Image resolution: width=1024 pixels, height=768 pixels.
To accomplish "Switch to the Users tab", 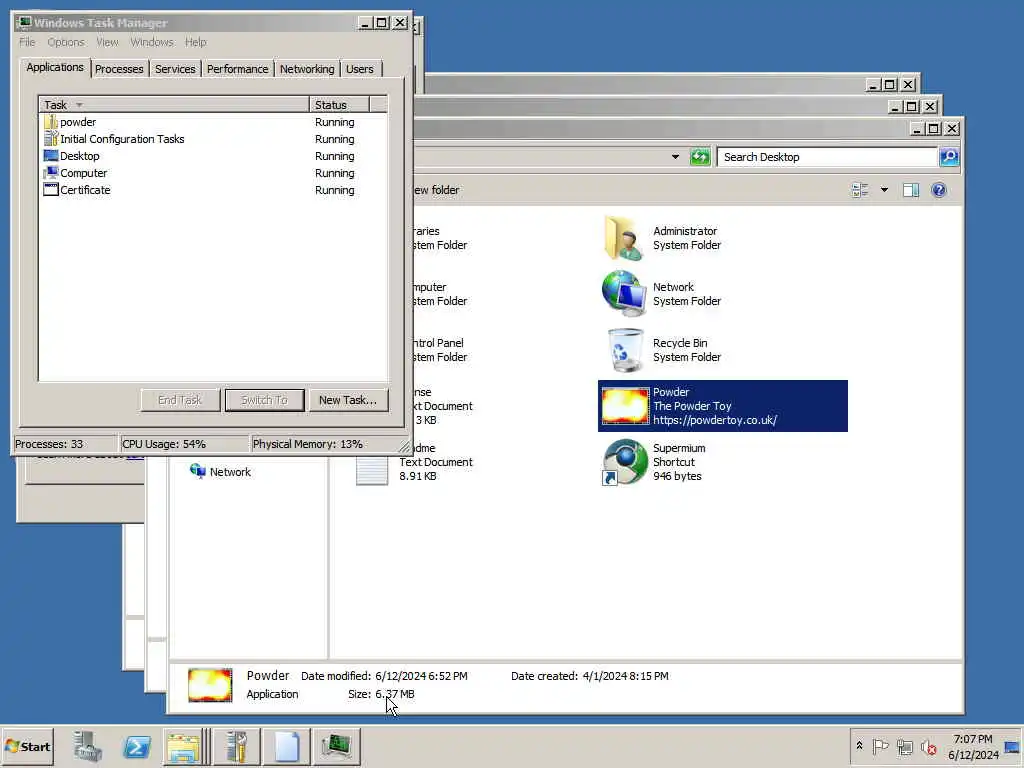I will tap(360, 69).
